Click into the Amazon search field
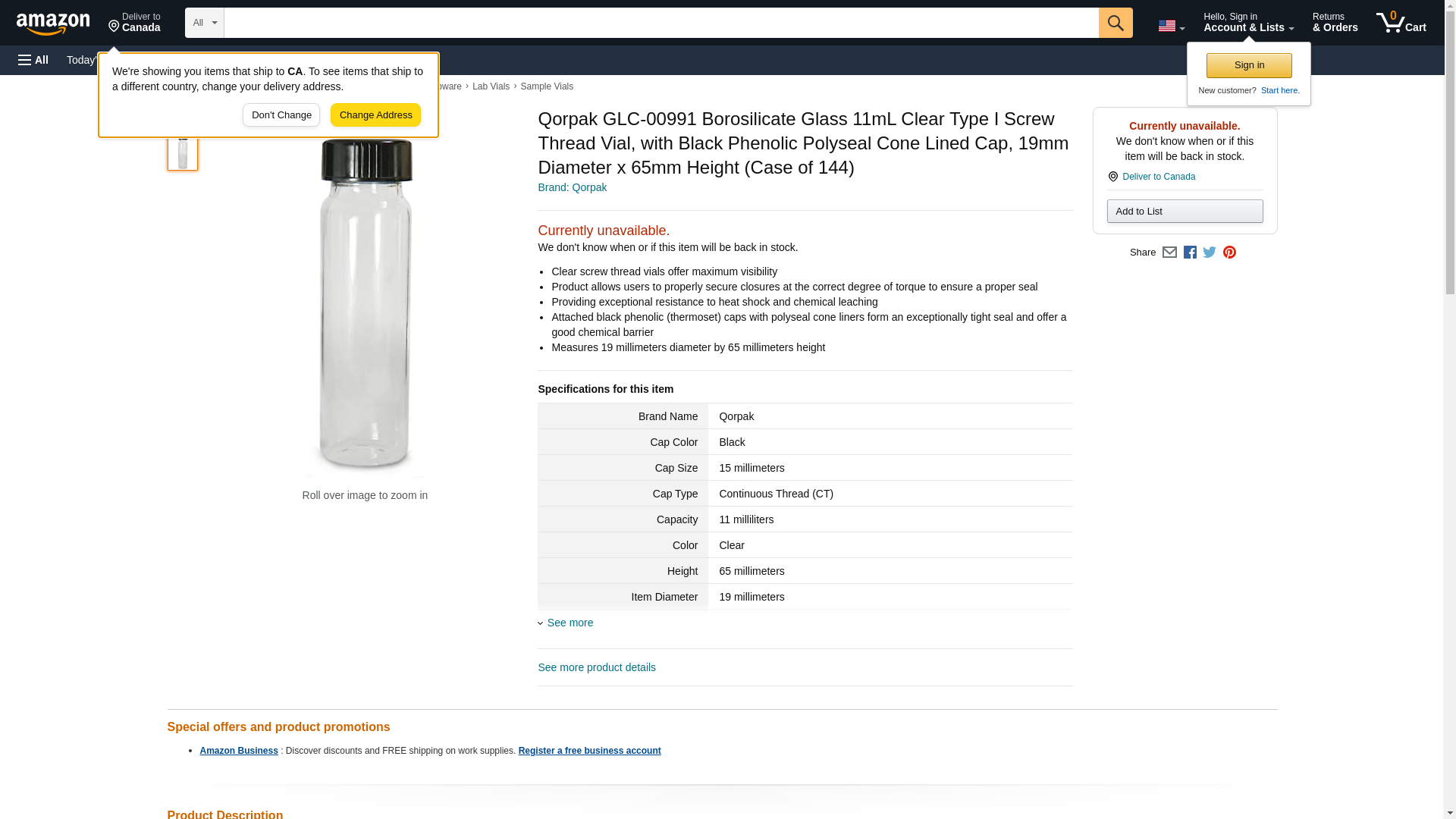 [661, 23]
